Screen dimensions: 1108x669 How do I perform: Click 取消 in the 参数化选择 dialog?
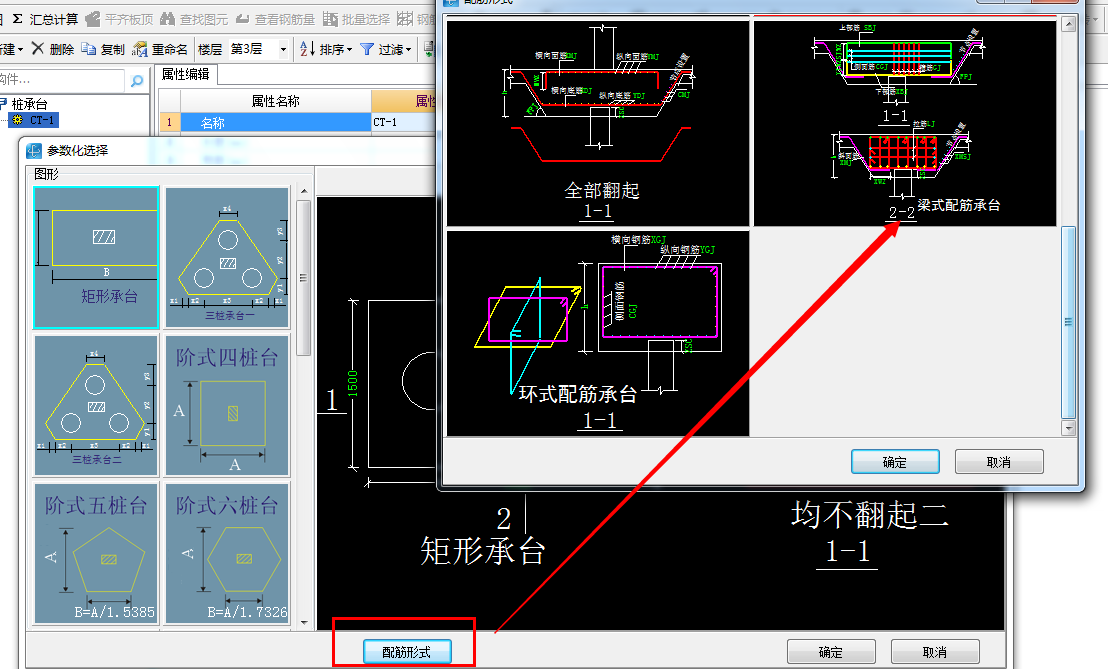[x=935, y=652]
